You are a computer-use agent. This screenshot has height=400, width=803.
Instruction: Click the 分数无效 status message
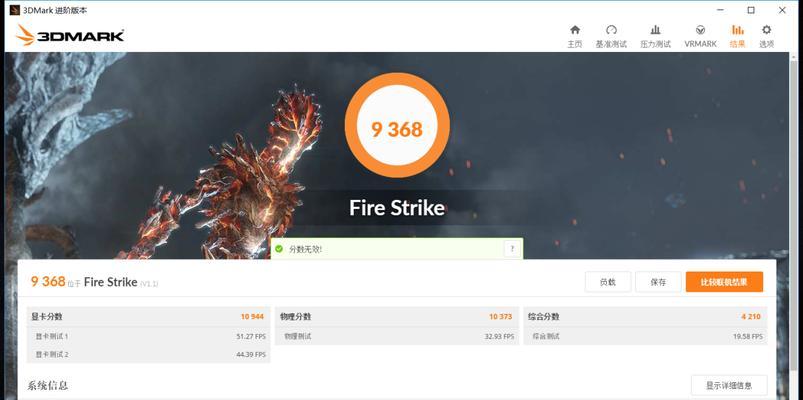point(305,249)
